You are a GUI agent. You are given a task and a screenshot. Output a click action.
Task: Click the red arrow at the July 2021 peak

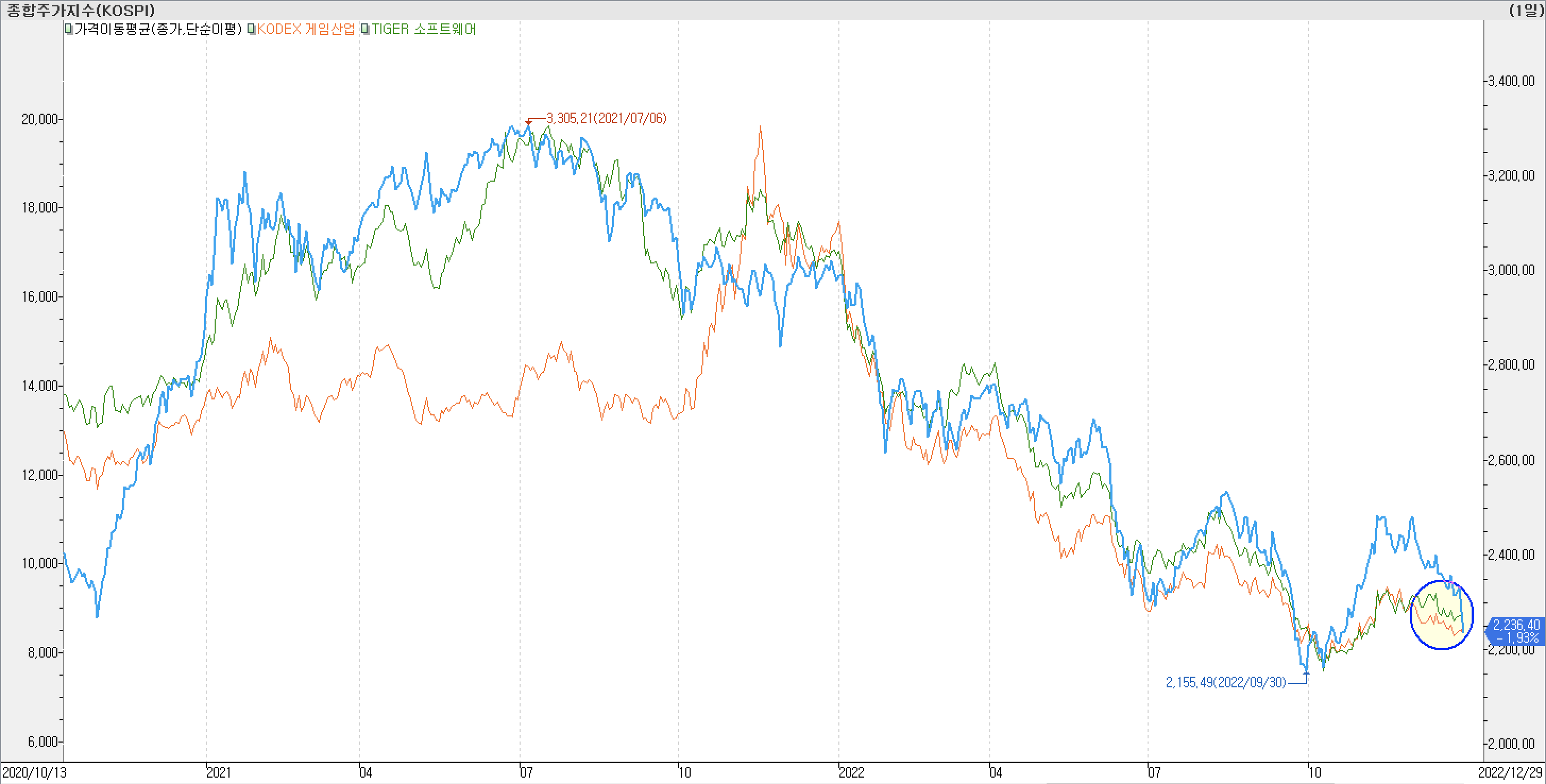528,122
